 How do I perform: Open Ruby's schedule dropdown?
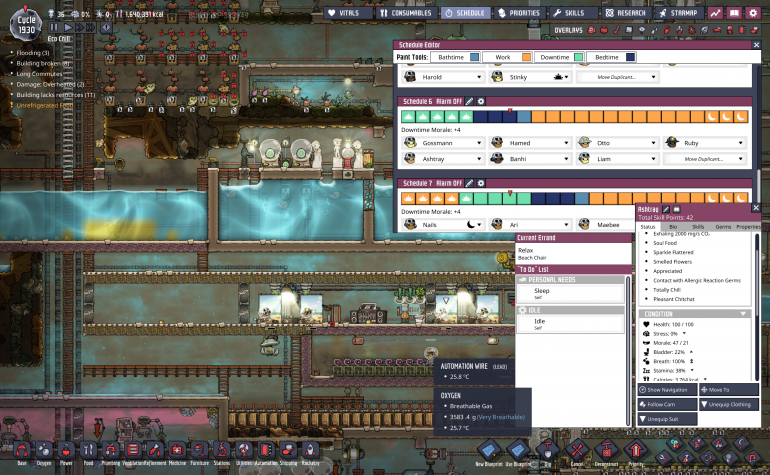click(x=705, y=143)
